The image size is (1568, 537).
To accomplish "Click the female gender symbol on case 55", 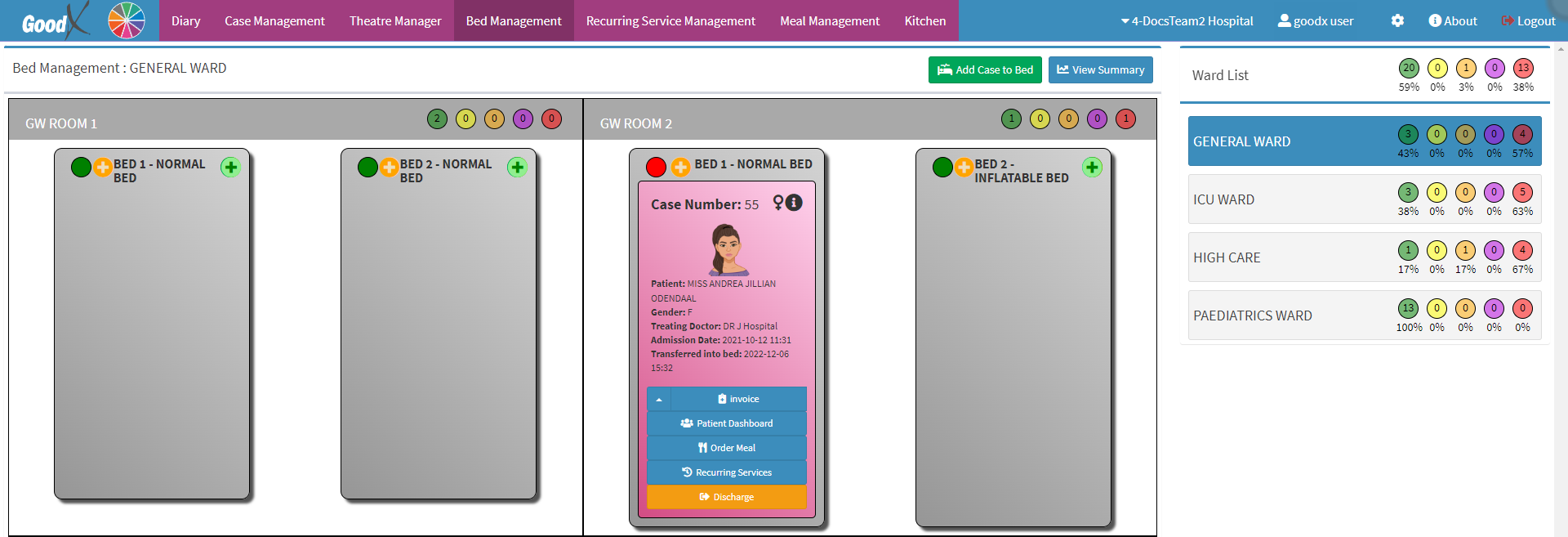I will click(x=778, y=203).
